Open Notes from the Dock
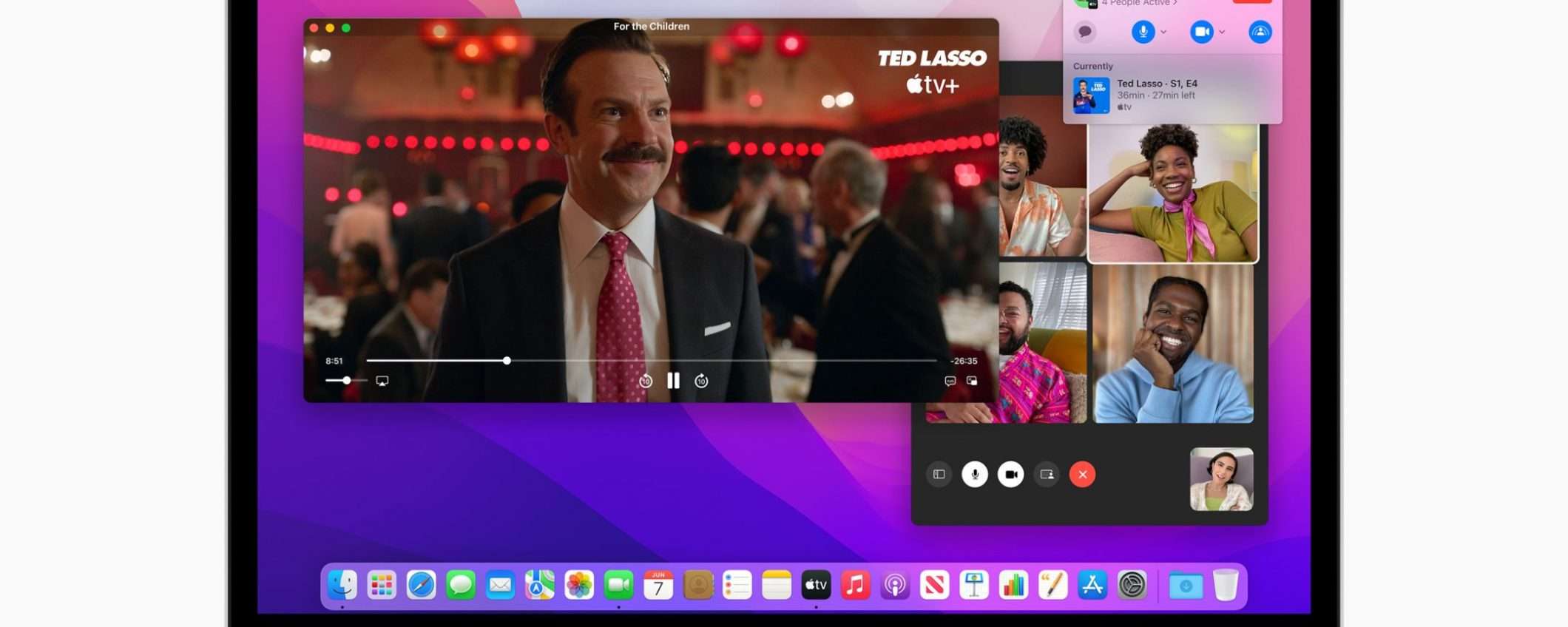The height and width of the screenshot is (627, 1568). pyautogui.click(x=777, y=586)
